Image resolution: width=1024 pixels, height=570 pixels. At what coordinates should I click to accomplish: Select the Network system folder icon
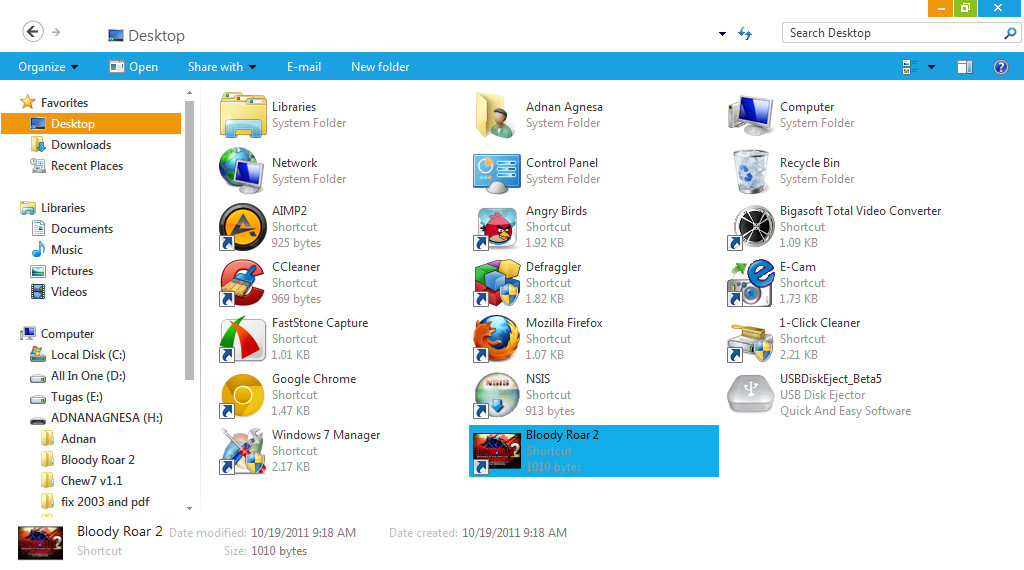click(x=242, y=170)
